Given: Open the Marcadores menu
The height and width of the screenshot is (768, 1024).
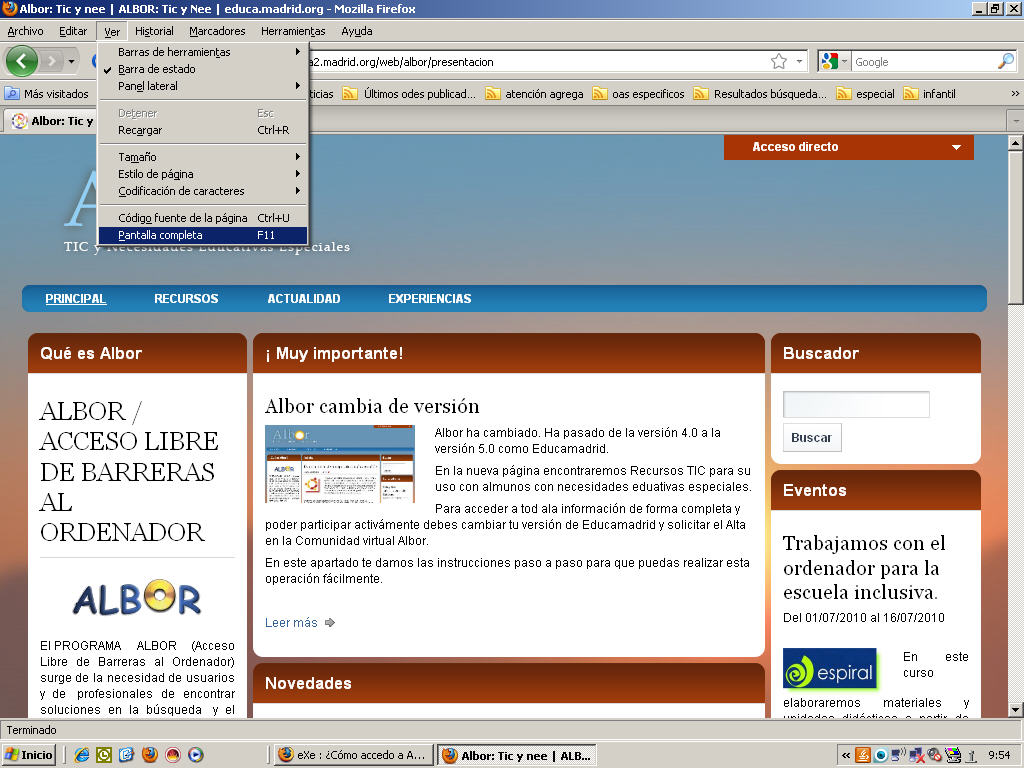Looking at the screenshot, I should click(217, 31).
